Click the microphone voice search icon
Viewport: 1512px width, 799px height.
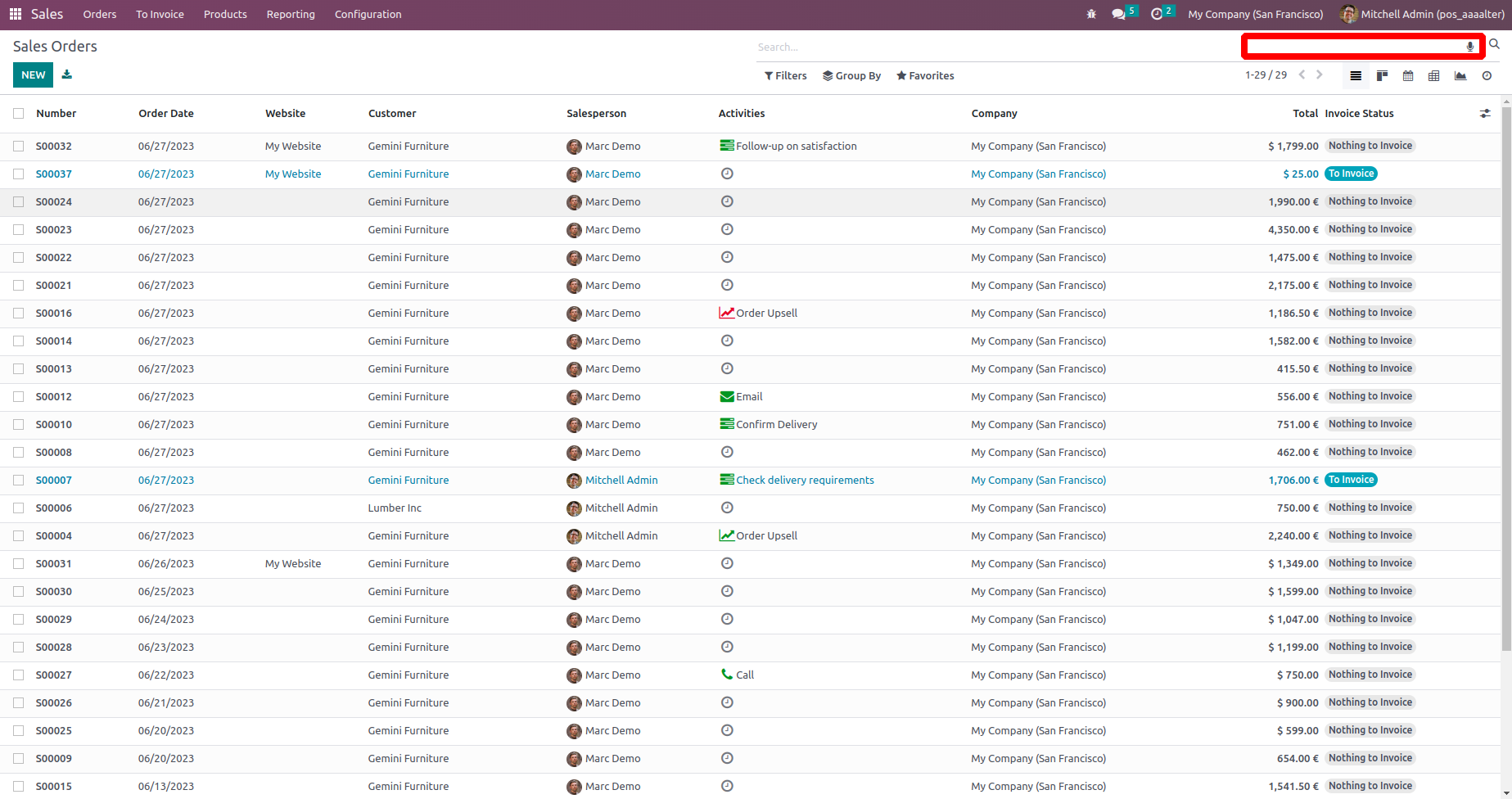click(1470, 47)
